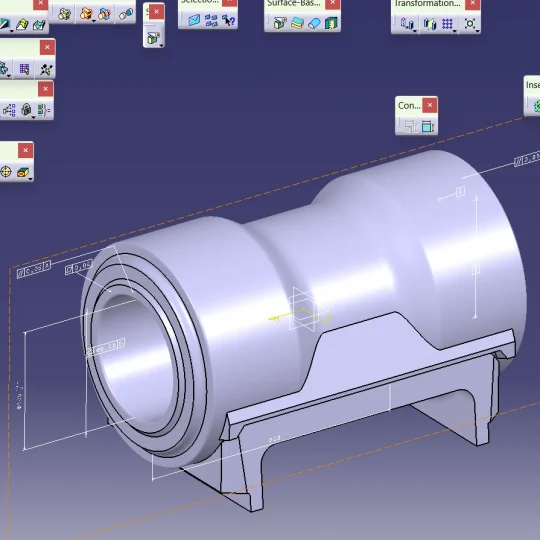Select the Thick Surface tool
The height and width of the screenshot is (540, 540).
pos(297,23)
